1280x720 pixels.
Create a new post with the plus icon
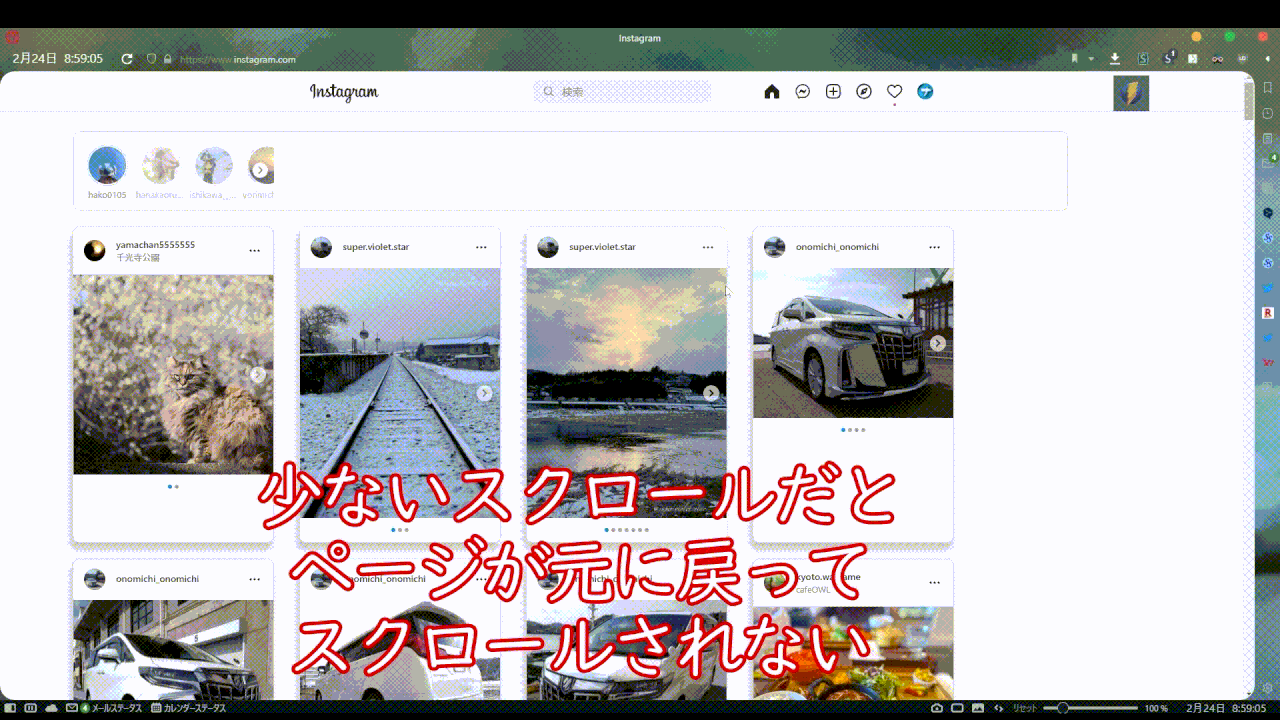coord(833,92)
